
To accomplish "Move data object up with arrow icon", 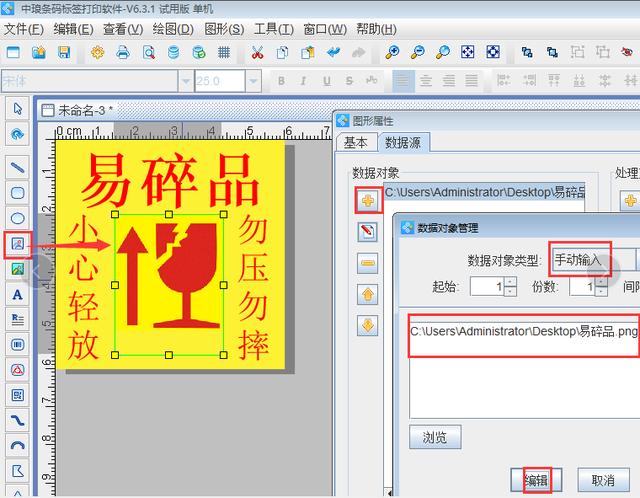I will tap(368, 294).
